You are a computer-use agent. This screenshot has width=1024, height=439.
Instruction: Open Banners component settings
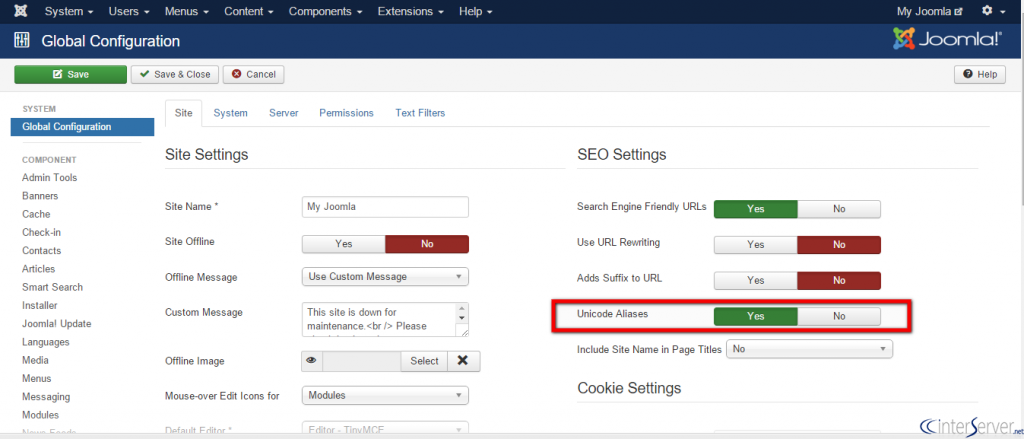(40, 196)
